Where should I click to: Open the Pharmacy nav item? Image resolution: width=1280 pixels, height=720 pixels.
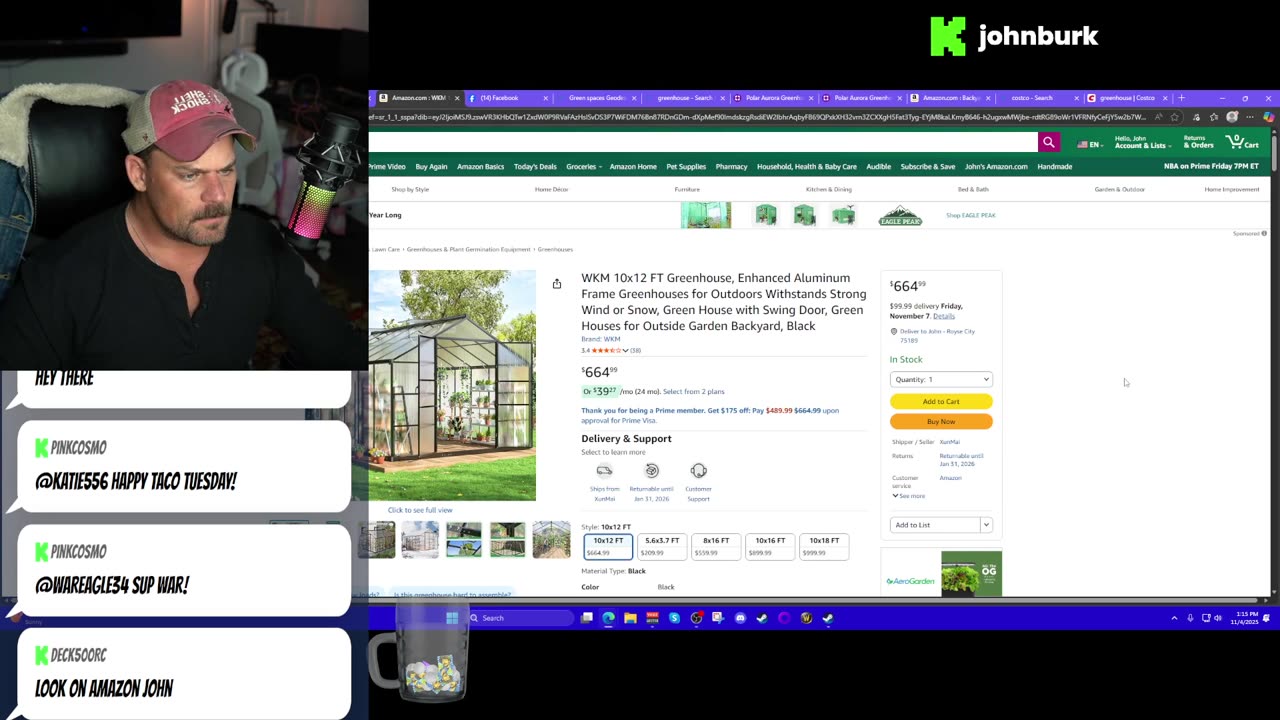click(x=731, y=167)
